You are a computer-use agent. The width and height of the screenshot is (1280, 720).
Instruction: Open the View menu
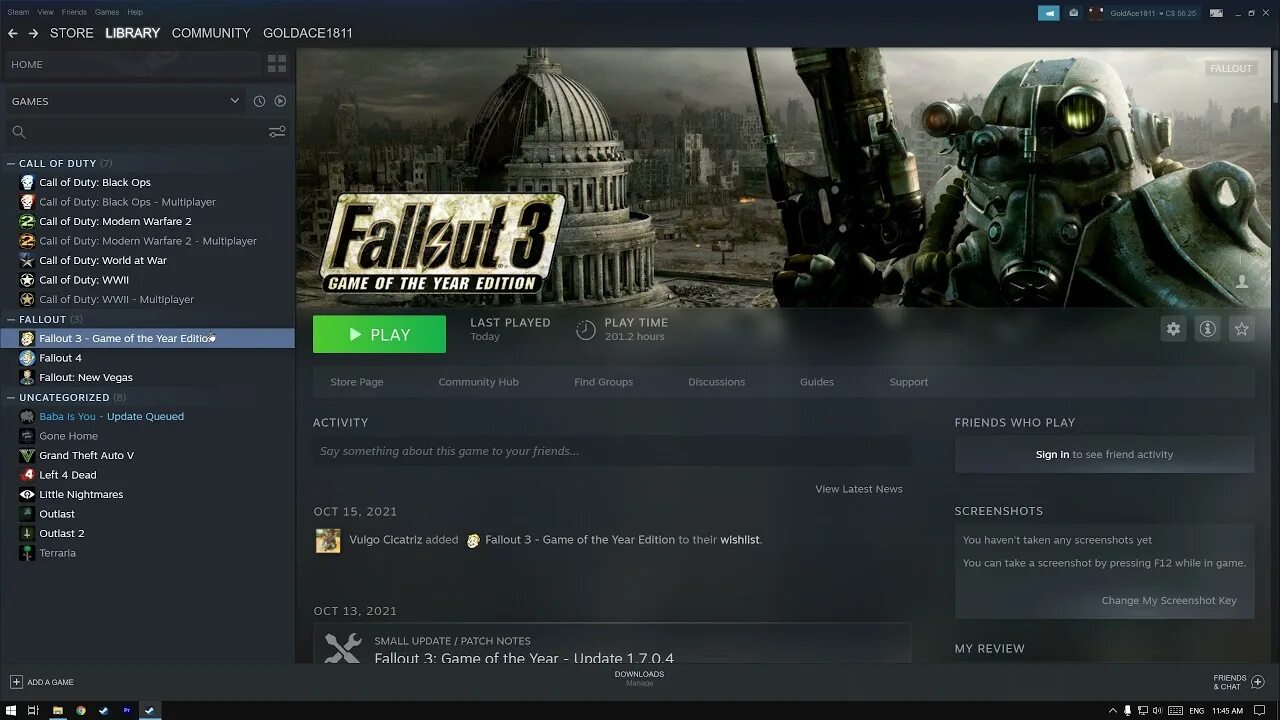[x=46, y=12]
